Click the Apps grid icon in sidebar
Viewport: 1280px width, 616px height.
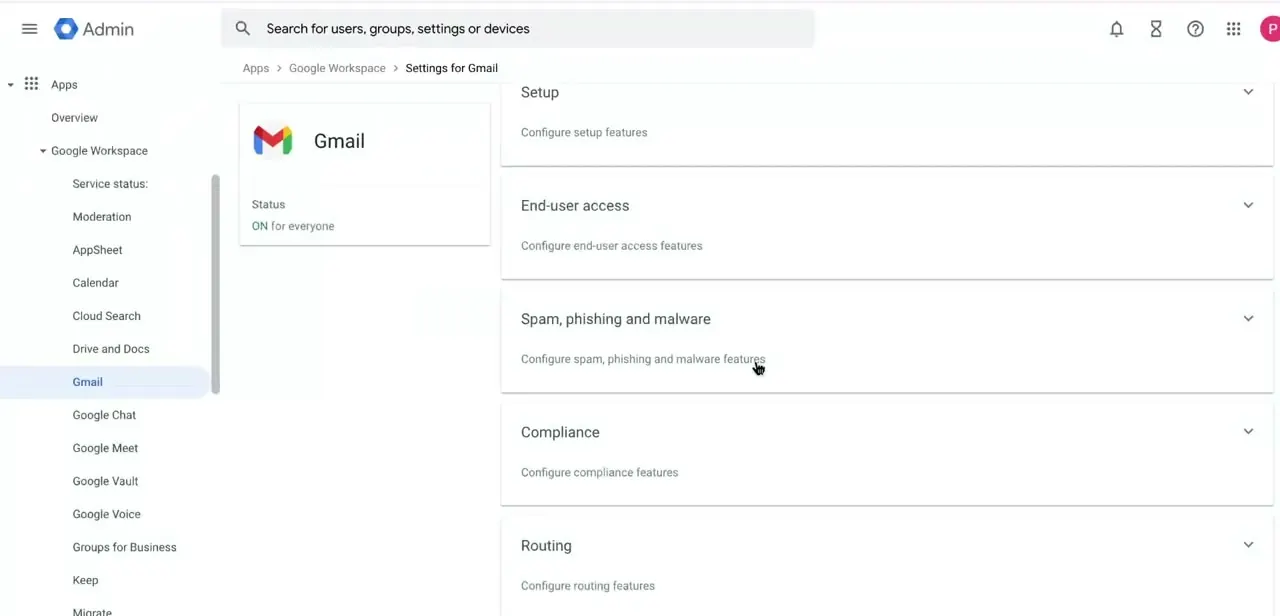31,84
